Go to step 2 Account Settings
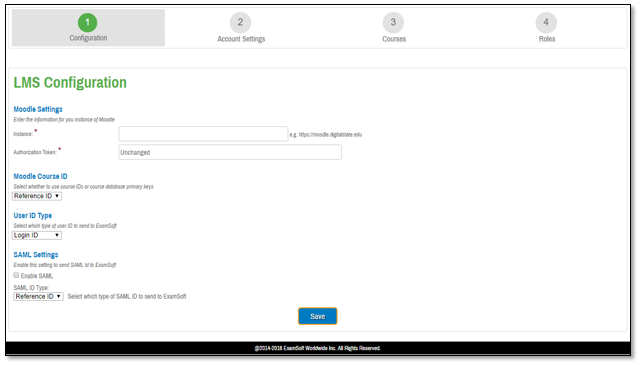 [241, 28]
